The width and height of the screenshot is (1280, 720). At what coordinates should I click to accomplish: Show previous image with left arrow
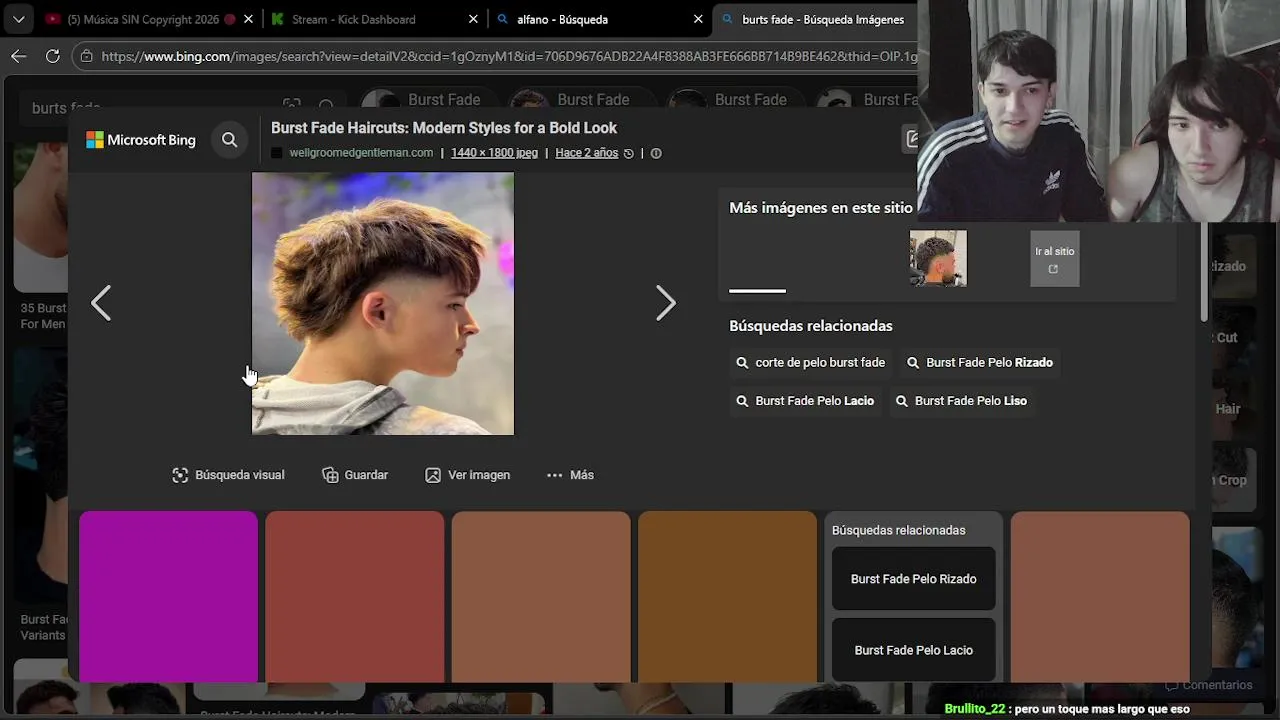click(x=101, y=303)
